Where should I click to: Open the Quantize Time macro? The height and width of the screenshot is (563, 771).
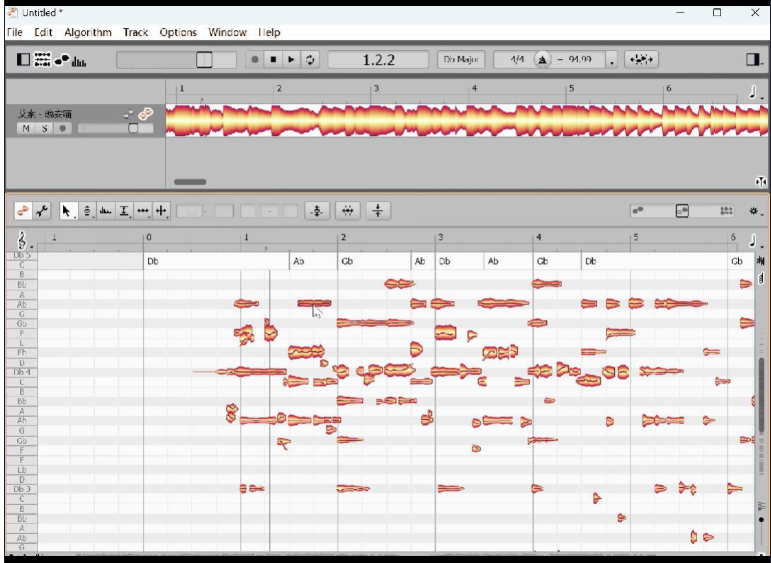[348, 211]
